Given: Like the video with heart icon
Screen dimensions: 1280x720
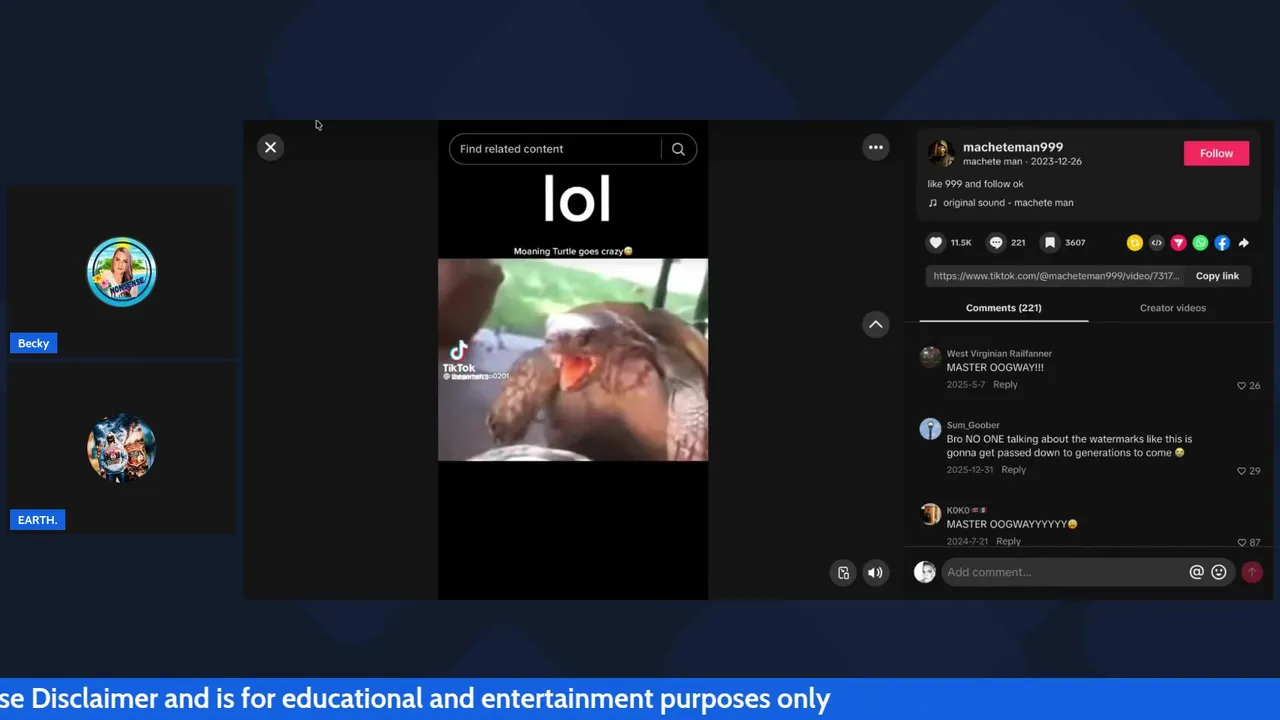Looking at the screenshot, I should [936, 242].
